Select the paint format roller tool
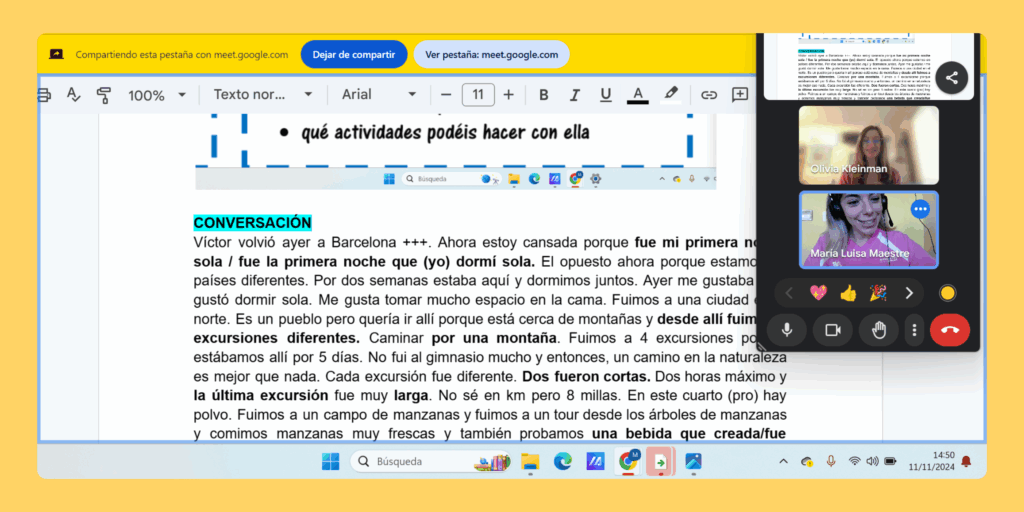Image resolution: width=1024 pixels, height=512 pixels. [104, 95]
